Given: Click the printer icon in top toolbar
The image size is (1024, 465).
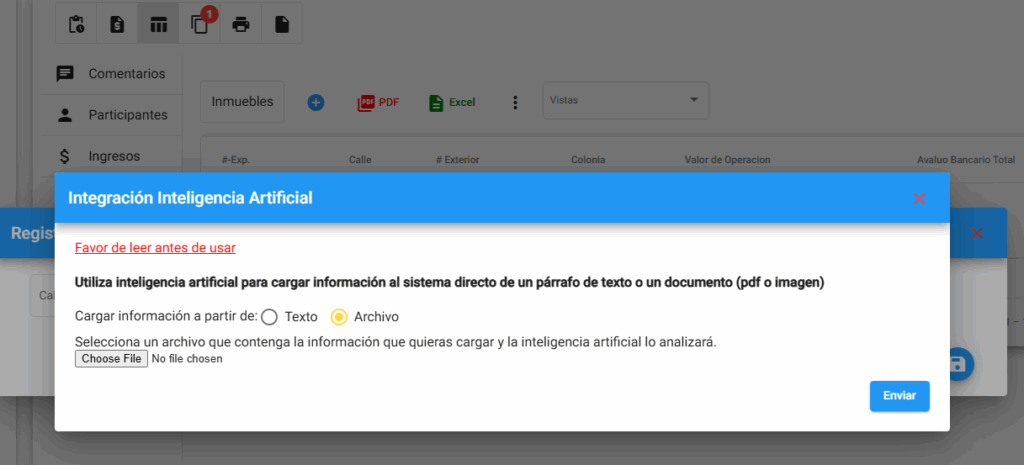Looking at the screenshot, I should (241, 25).
